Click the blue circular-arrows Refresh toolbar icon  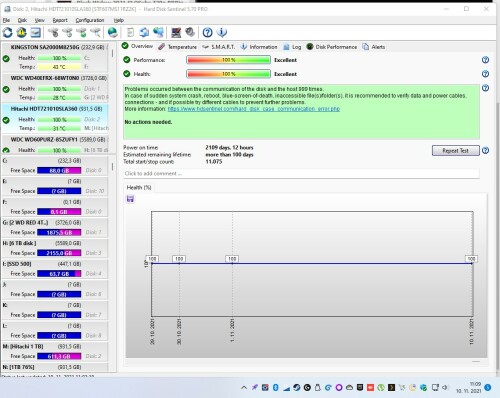(8, 32)
